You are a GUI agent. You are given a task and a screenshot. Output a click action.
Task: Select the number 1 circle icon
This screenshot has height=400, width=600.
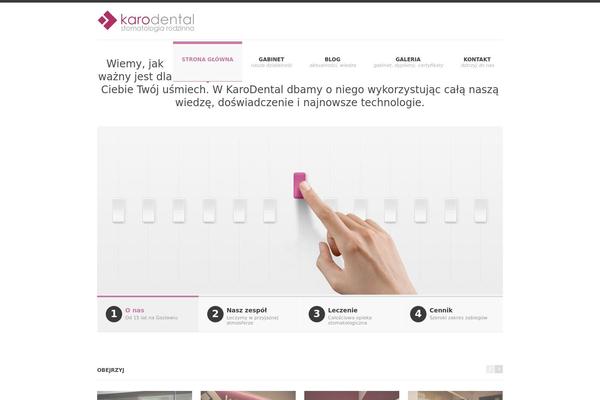[x=114, y=314]
